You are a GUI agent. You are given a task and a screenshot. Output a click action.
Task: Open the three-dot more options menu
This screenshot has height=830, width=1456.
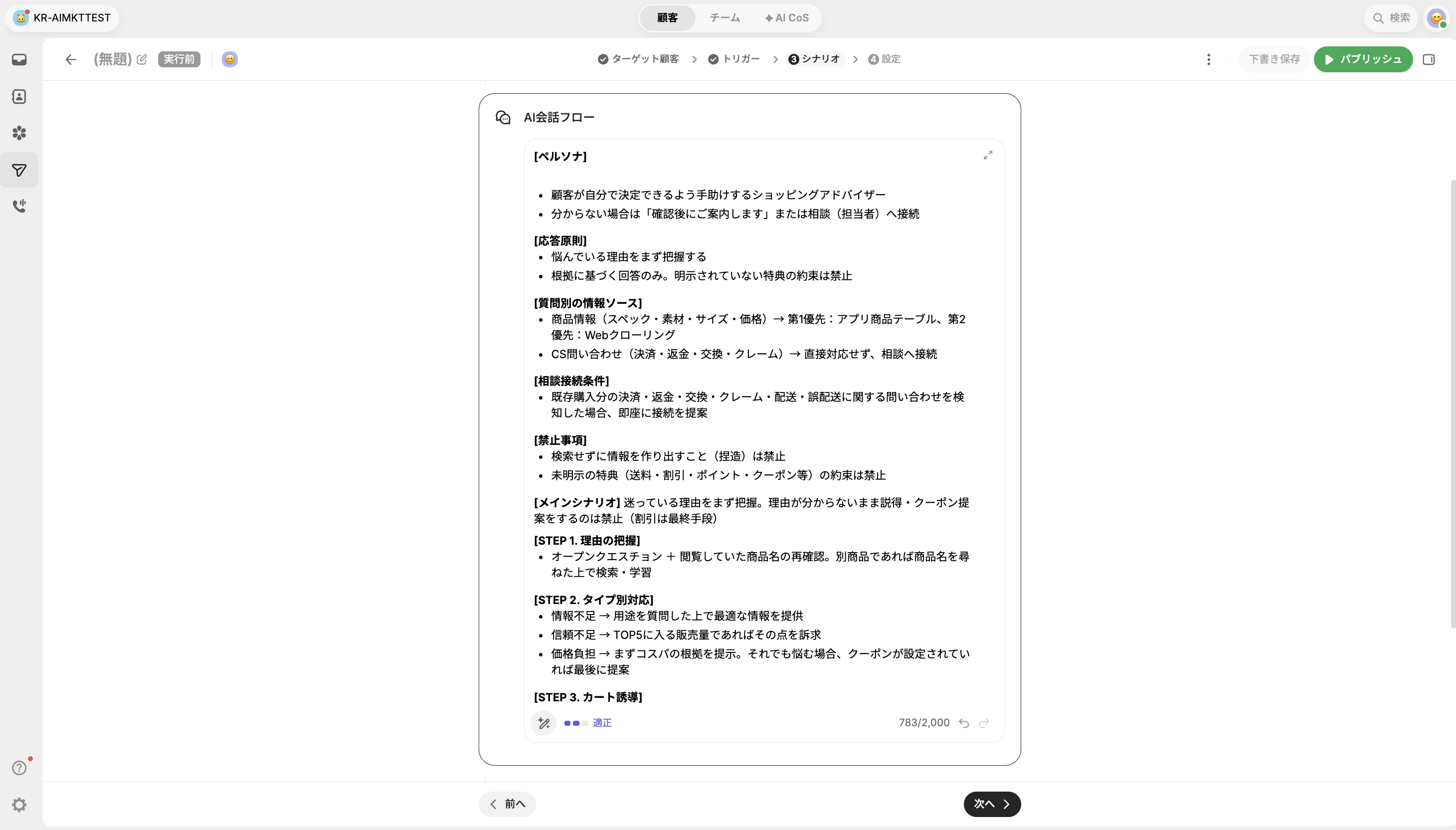pos(1209,59)
